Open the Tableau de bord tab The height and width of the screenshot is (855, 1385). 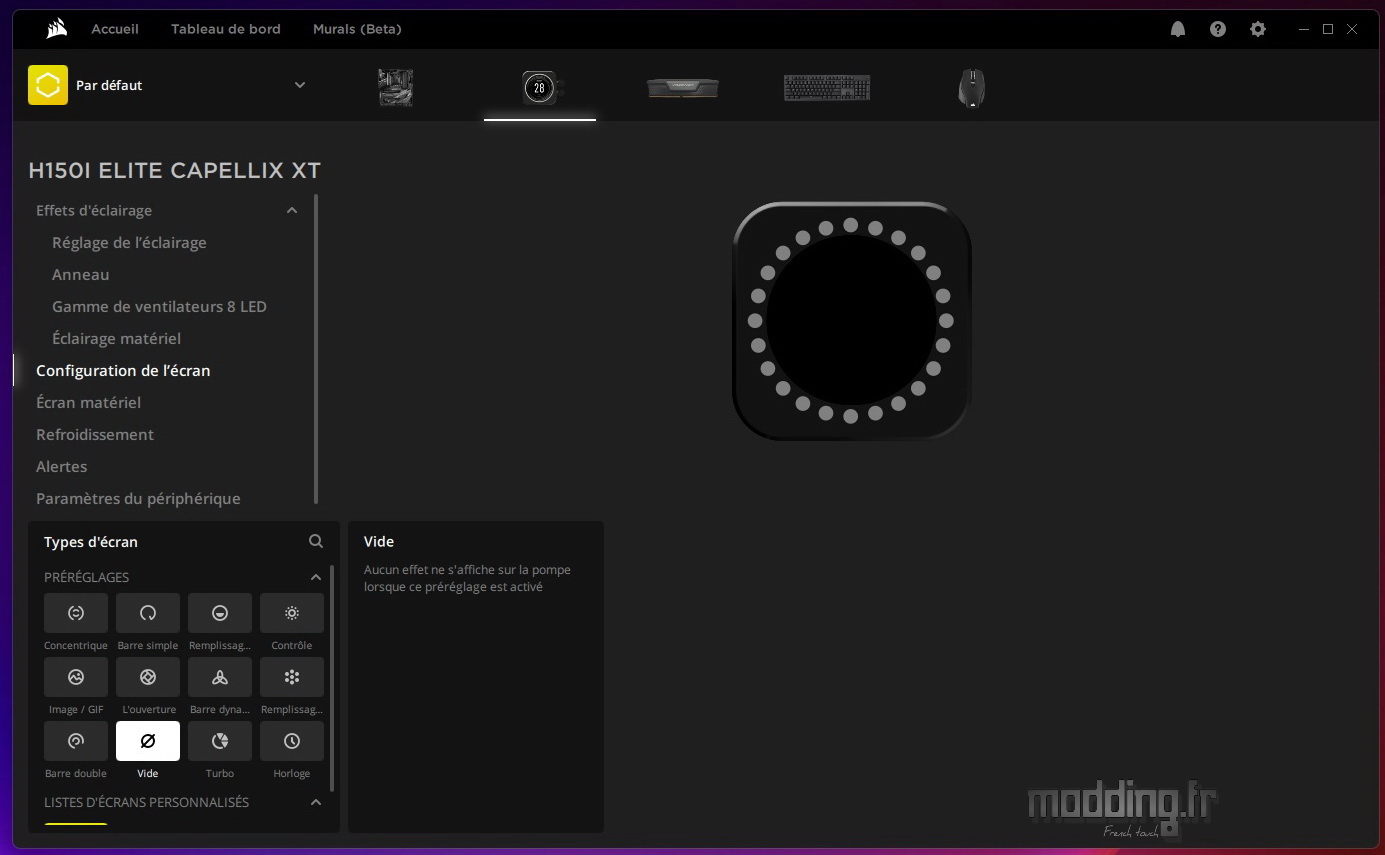click(x=226, y=29)
